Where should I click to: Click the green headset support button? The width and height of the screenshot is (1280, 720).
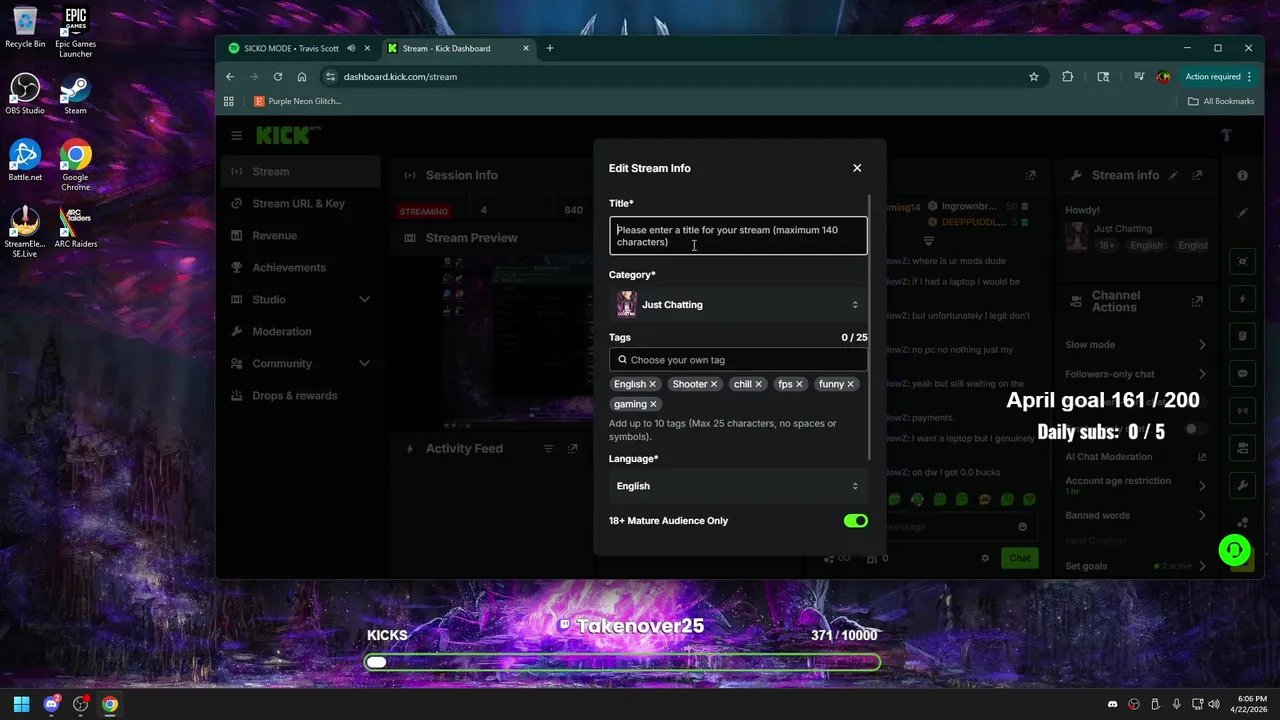coord(1234,550)
